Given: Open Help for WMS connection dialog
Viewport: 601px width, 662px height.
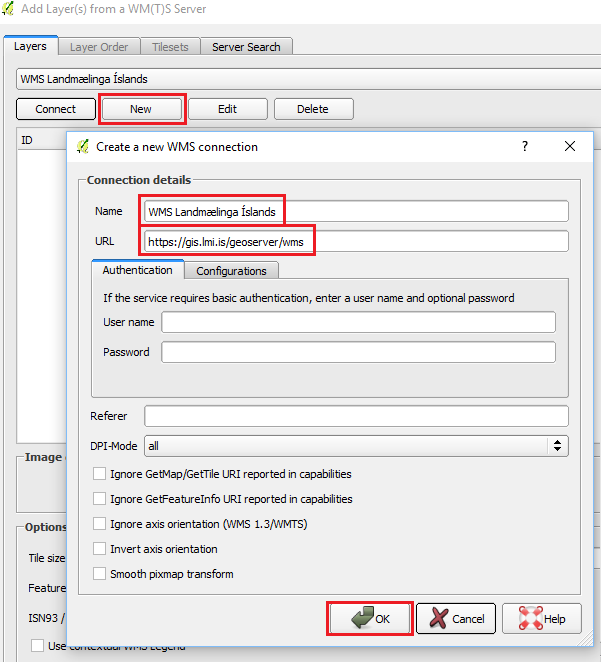Looking at the screenshot, I should pyautogui.click(x=541, y=619).
